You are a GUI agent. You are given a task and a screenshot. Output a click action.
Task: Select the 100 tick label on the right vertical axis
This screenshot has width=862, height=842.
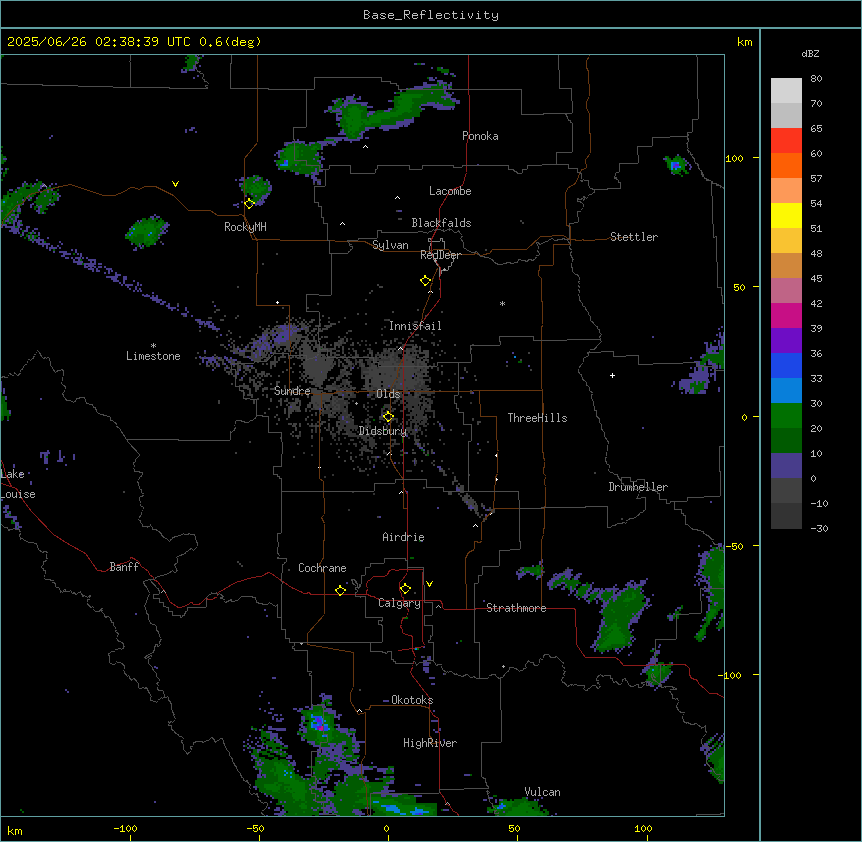coord(734,158)
